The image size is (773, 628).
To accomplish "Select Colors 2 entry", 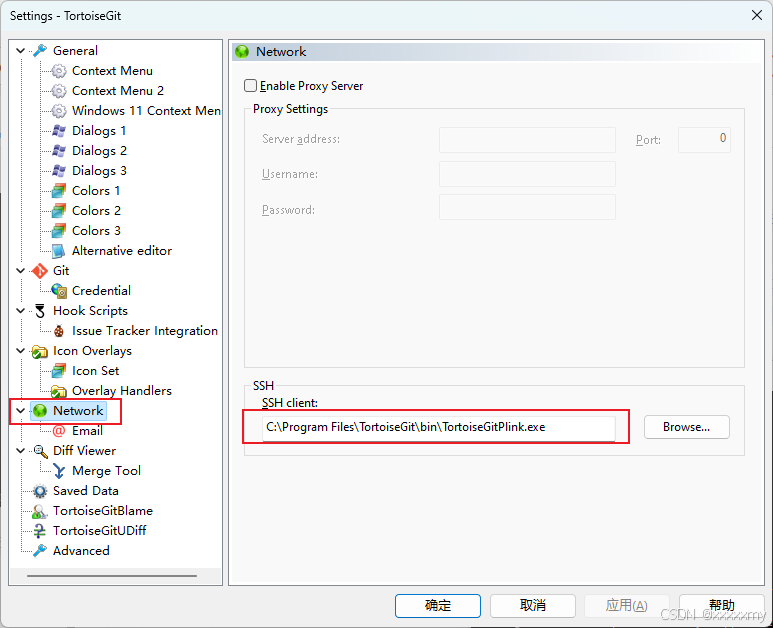I will coord(96,210).
